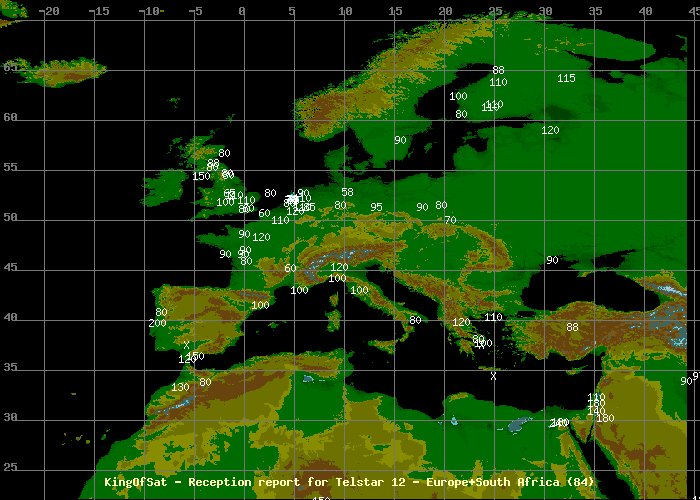Select the 55 latitude axis label
Image resolution: width=700 pixels, height=500 pixels.
[10, 167]
